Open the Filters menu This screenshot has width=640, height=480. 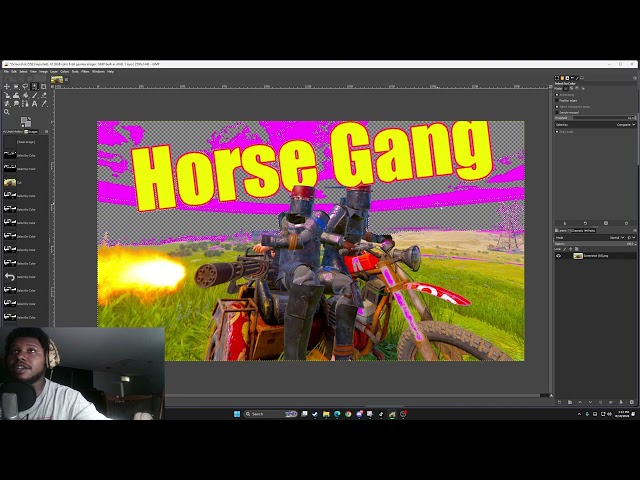click(x=85, y=71)
